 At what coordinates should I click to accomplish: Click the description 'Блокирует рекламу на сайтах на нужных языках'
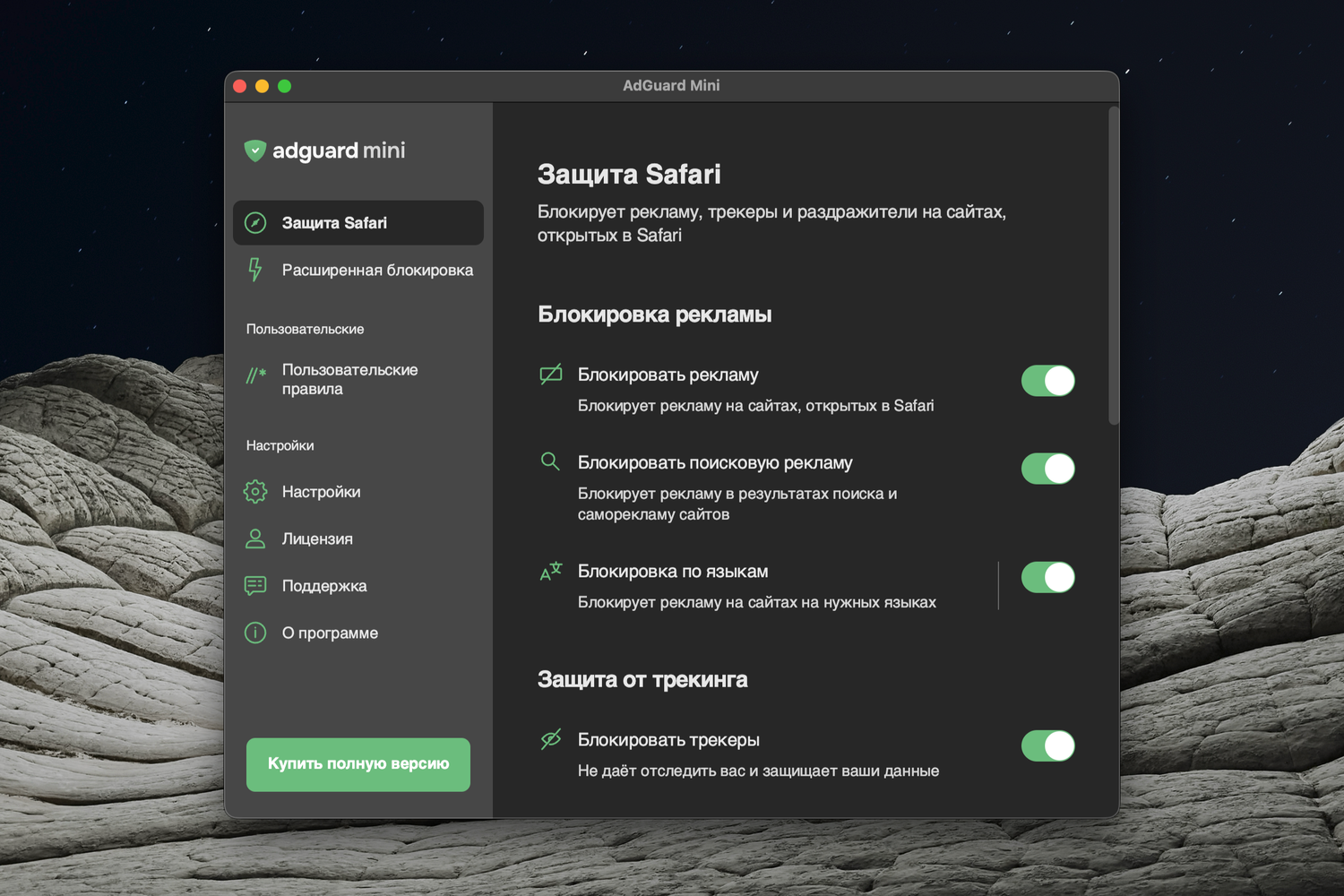(757, 602)
